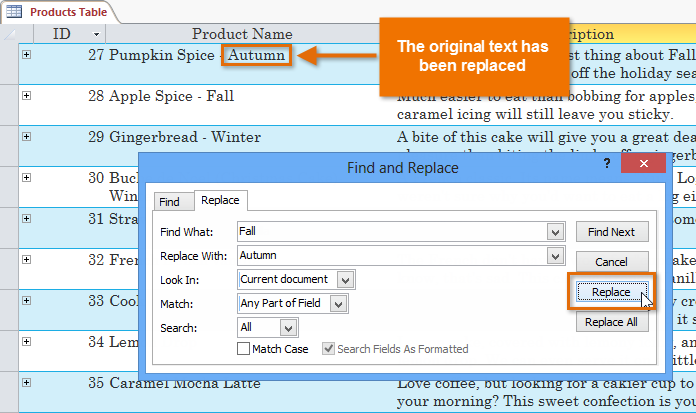696x413 pixels.
Task: Expand the record row with ID 34
Action: coord(27,342)
